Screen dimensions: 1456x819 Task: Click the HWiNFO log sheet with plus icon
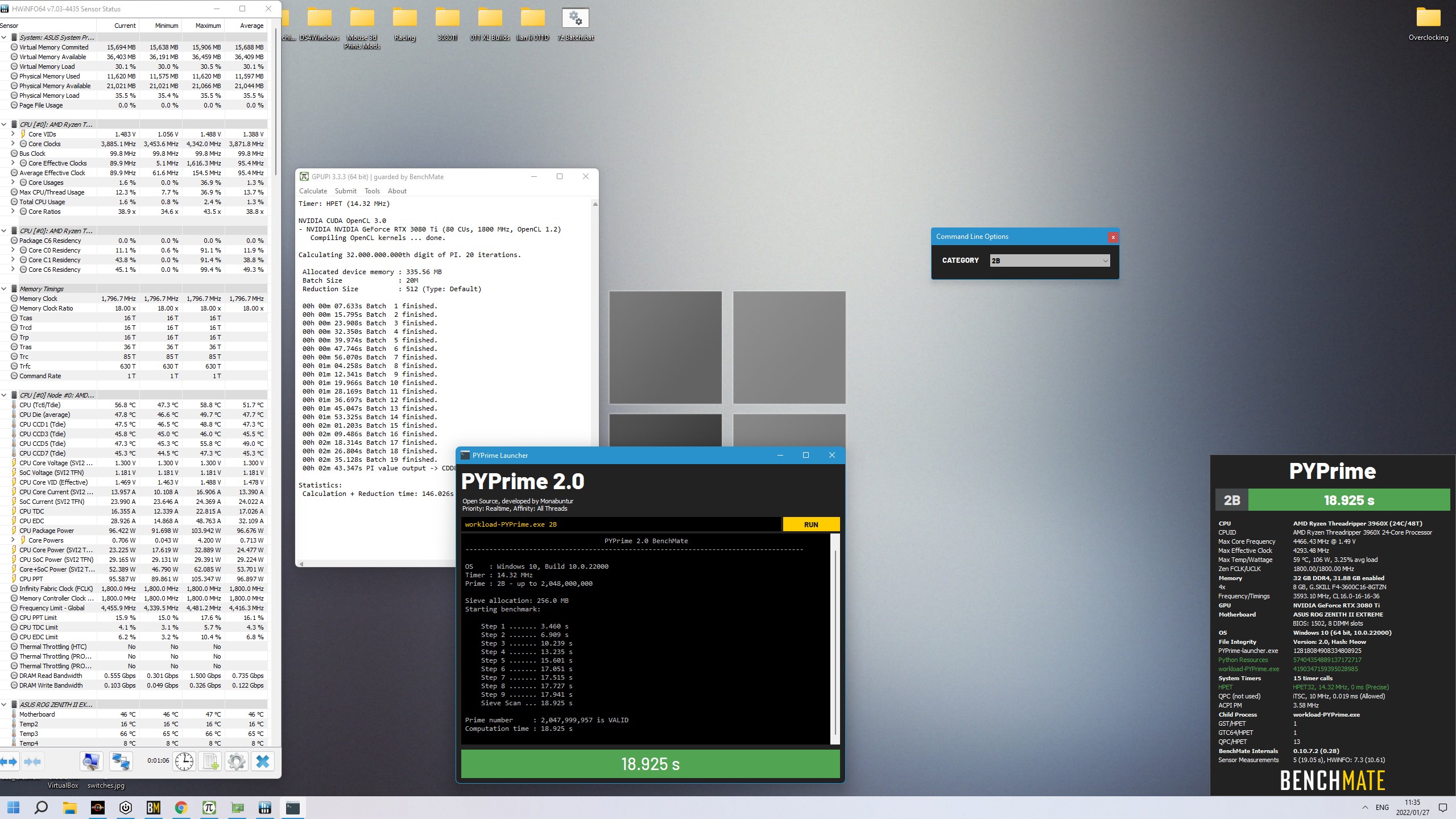[210, 762]
